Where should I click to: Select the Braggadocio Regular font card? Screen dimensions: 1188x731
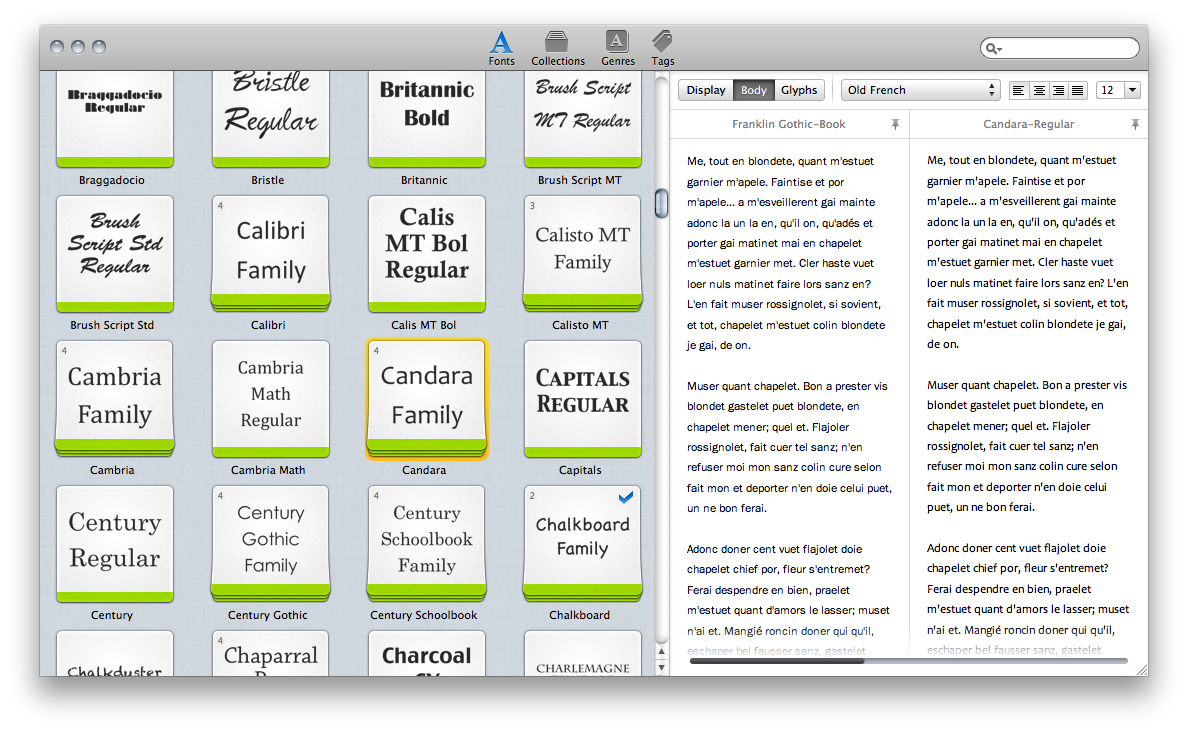[115, 119]
